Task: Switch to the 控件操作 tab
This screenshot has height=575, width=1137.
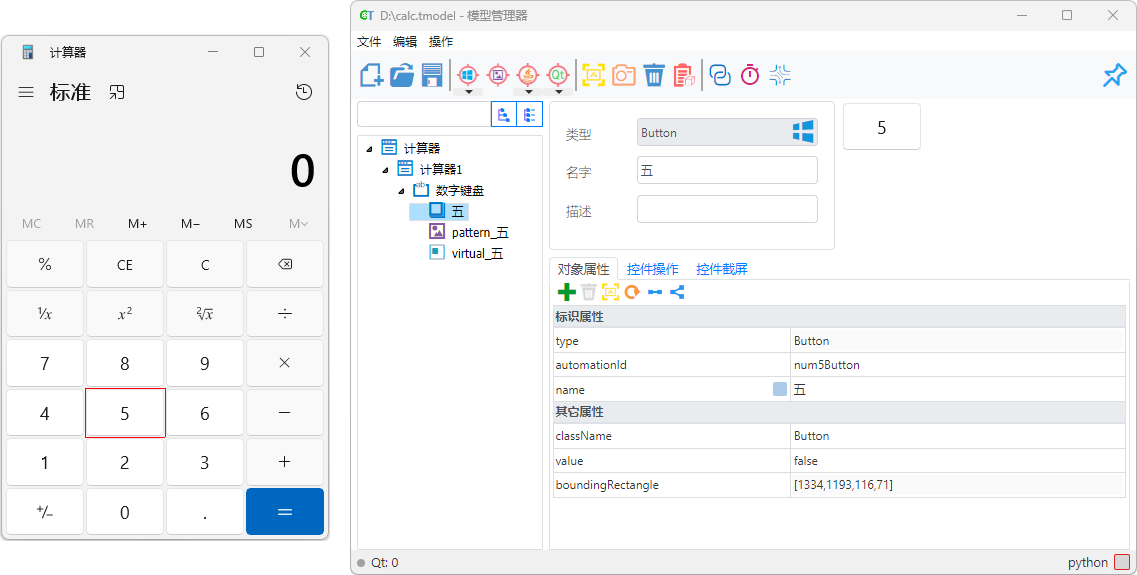Action: 653,269
